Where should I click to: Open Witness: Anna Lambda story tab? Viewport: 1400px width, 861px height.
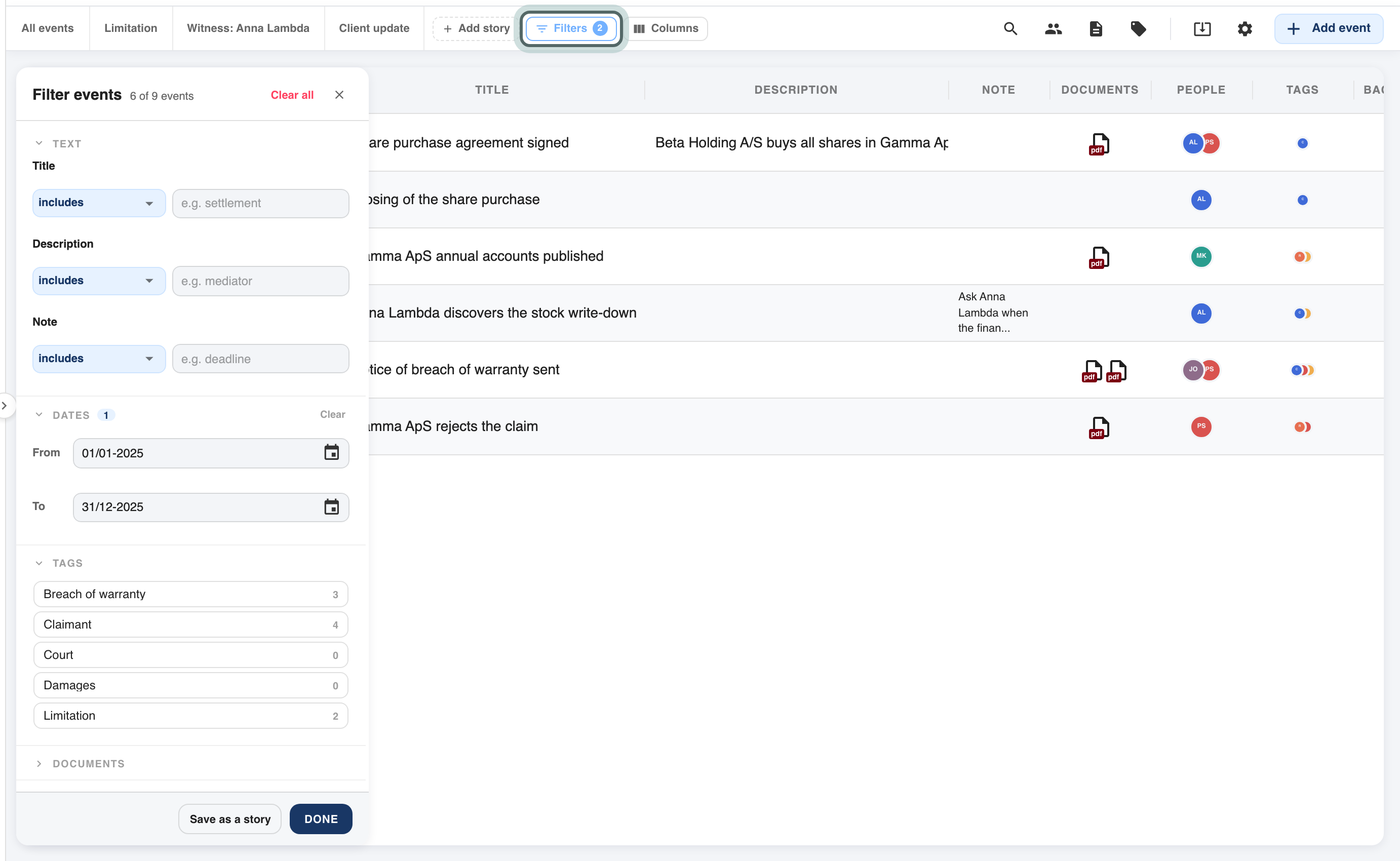pos(248,28)
